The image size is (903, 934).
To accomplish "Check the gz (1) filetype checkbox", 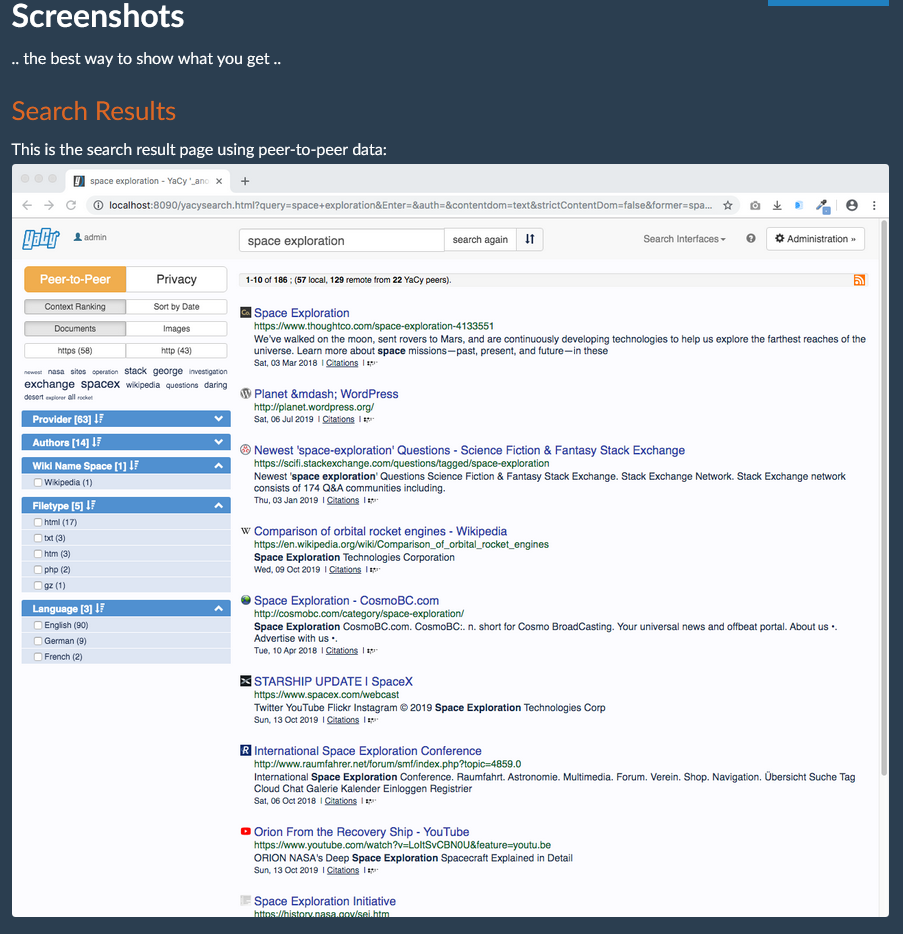I will pyautogui.click(x=38, y=586).
